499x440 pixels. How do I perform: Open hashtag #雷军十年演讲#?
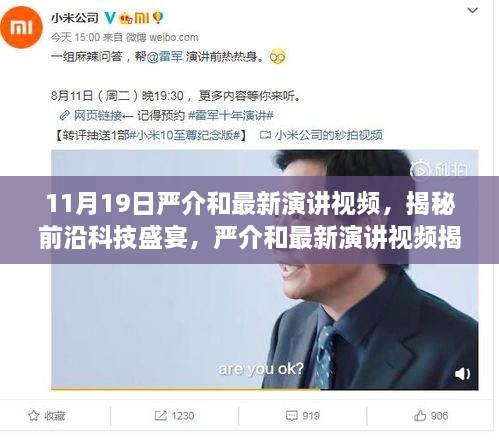[231, 116]
